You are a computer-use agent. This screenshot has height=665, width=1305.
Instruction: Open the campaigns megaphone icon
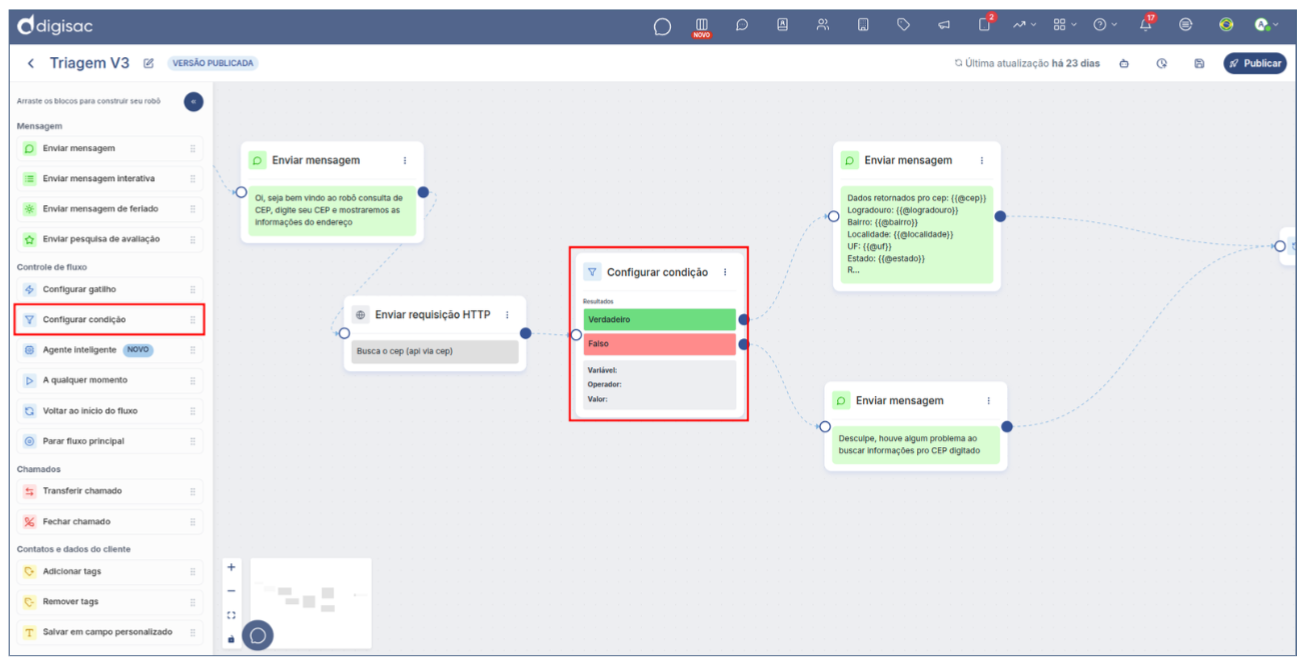(x=943, y=25)
